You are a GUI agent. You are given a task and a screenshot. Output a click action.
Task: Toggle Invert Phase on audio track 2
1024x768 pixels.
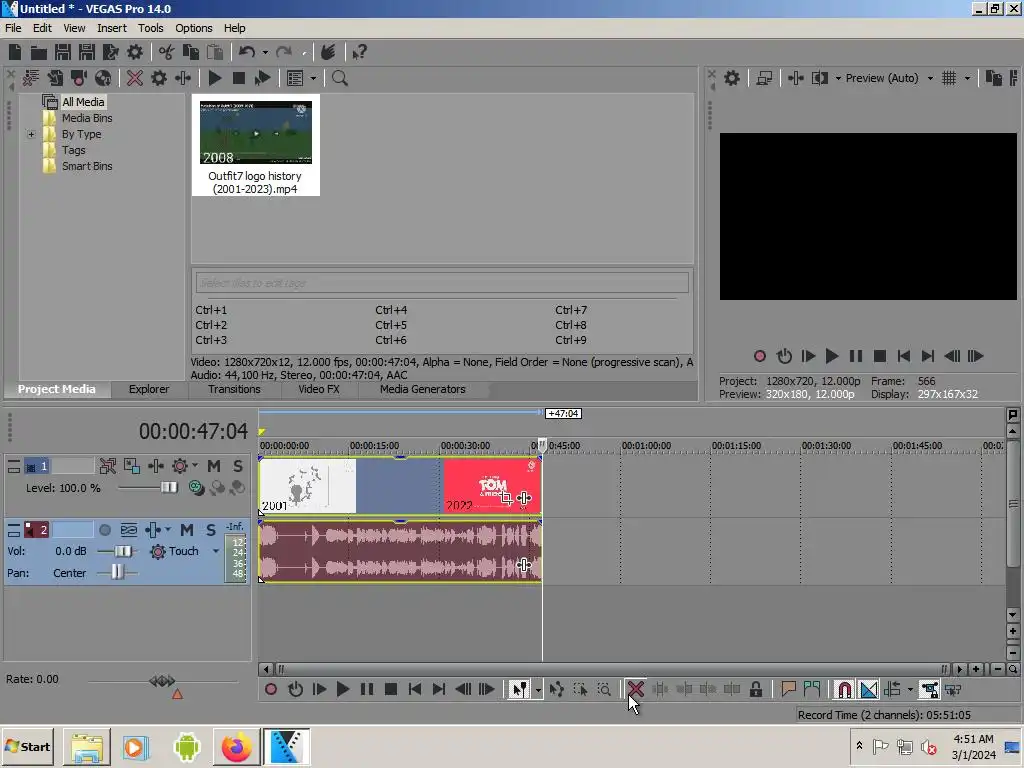pyautogui.click(x=129, y=530)
